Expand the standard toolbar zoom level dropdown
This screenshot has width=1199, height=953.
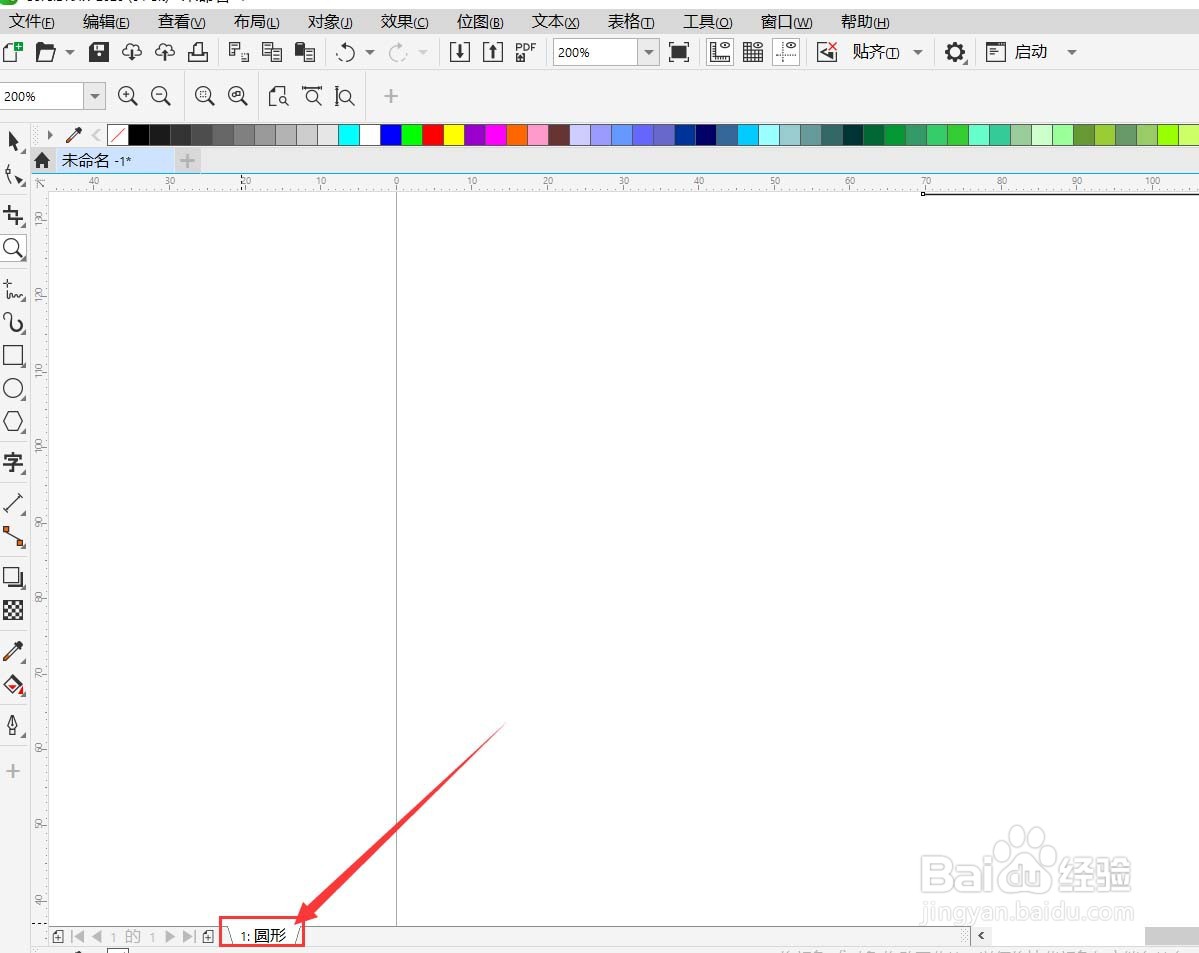coord(648,52)
